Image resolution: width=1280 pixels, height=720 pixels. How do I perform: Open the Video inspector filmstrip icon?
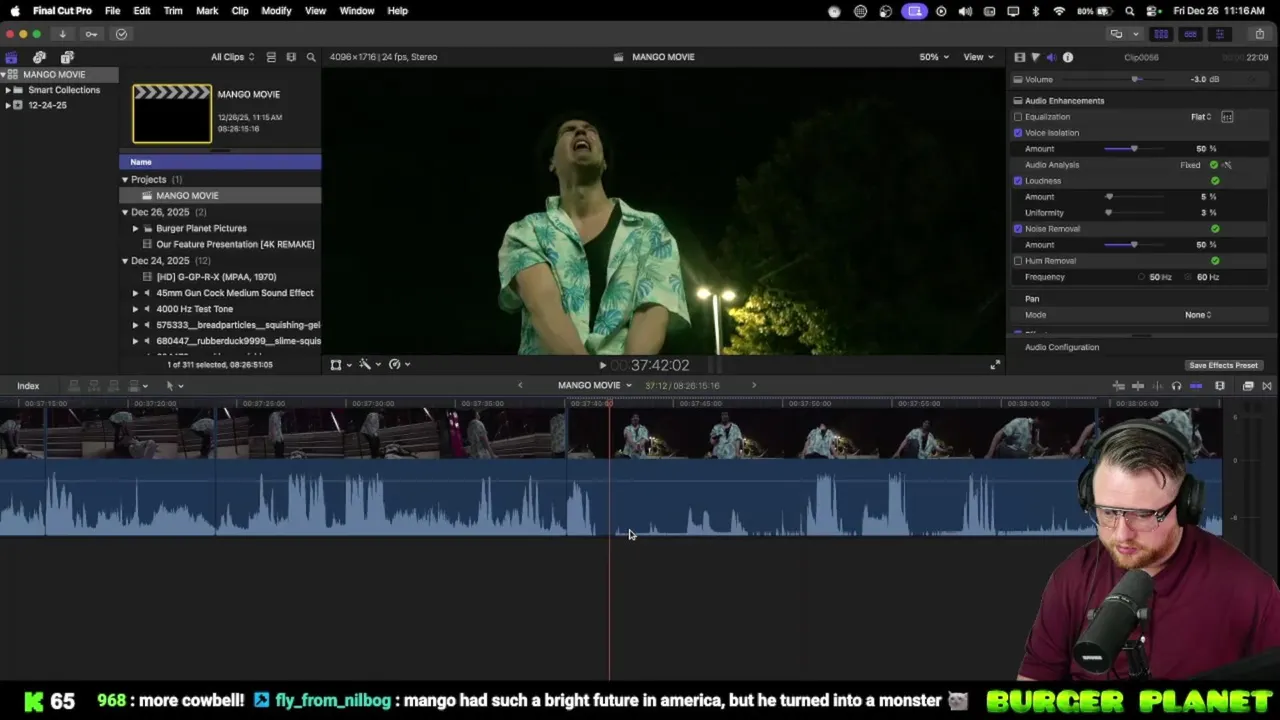(x=1019, y=57)
